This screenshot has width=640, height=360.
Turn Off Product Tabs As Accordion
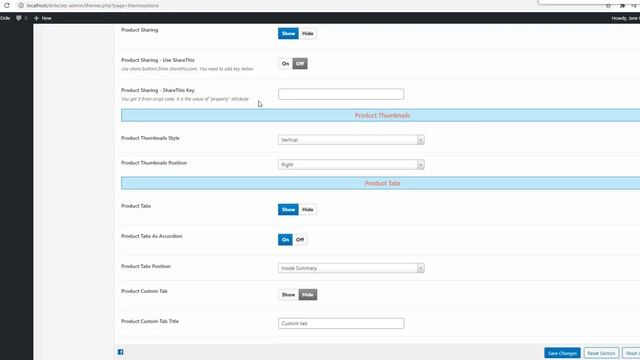click(x=300, y=240)
